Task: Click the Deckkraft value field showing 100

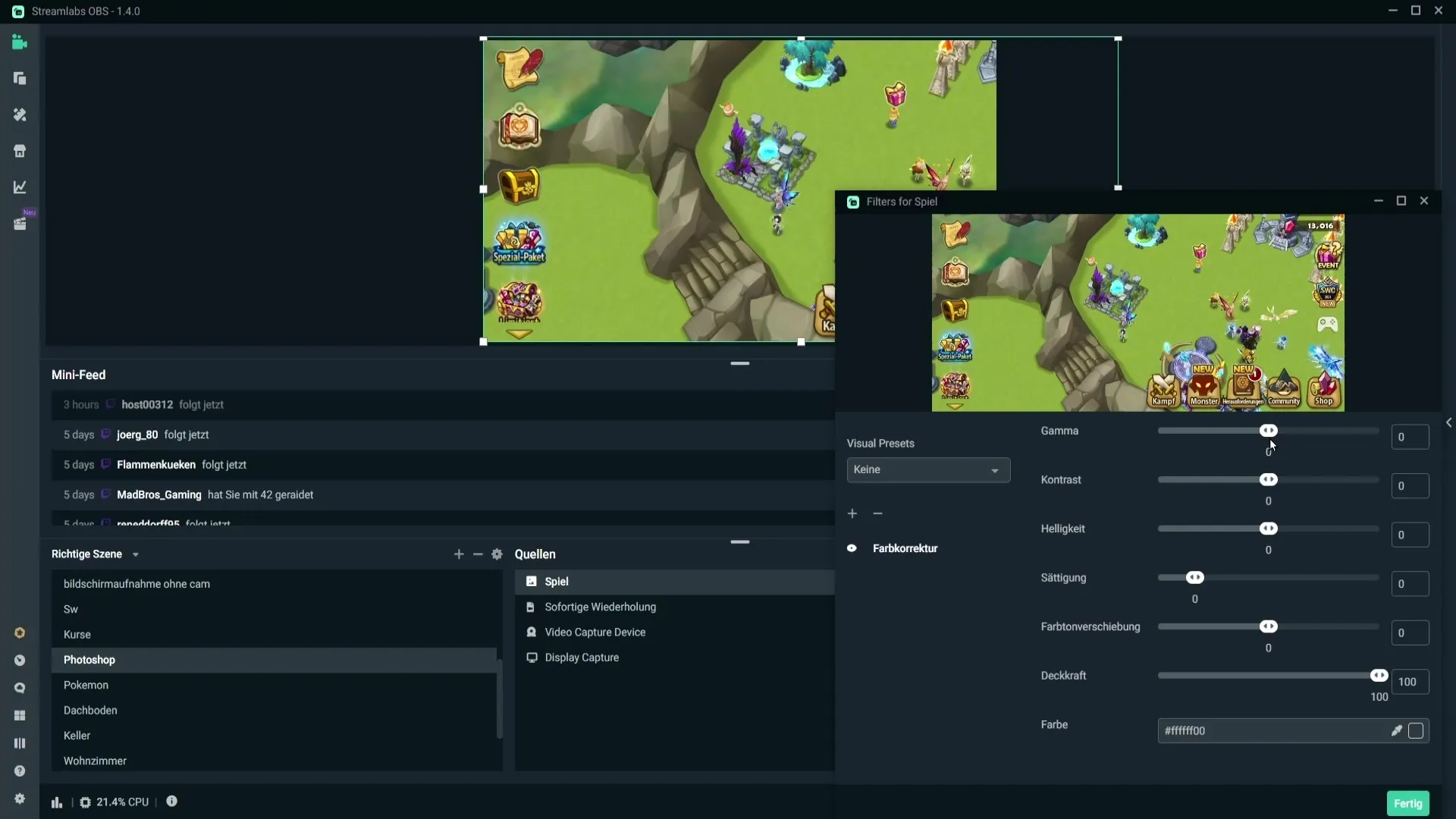Action: click(1410, 682)
